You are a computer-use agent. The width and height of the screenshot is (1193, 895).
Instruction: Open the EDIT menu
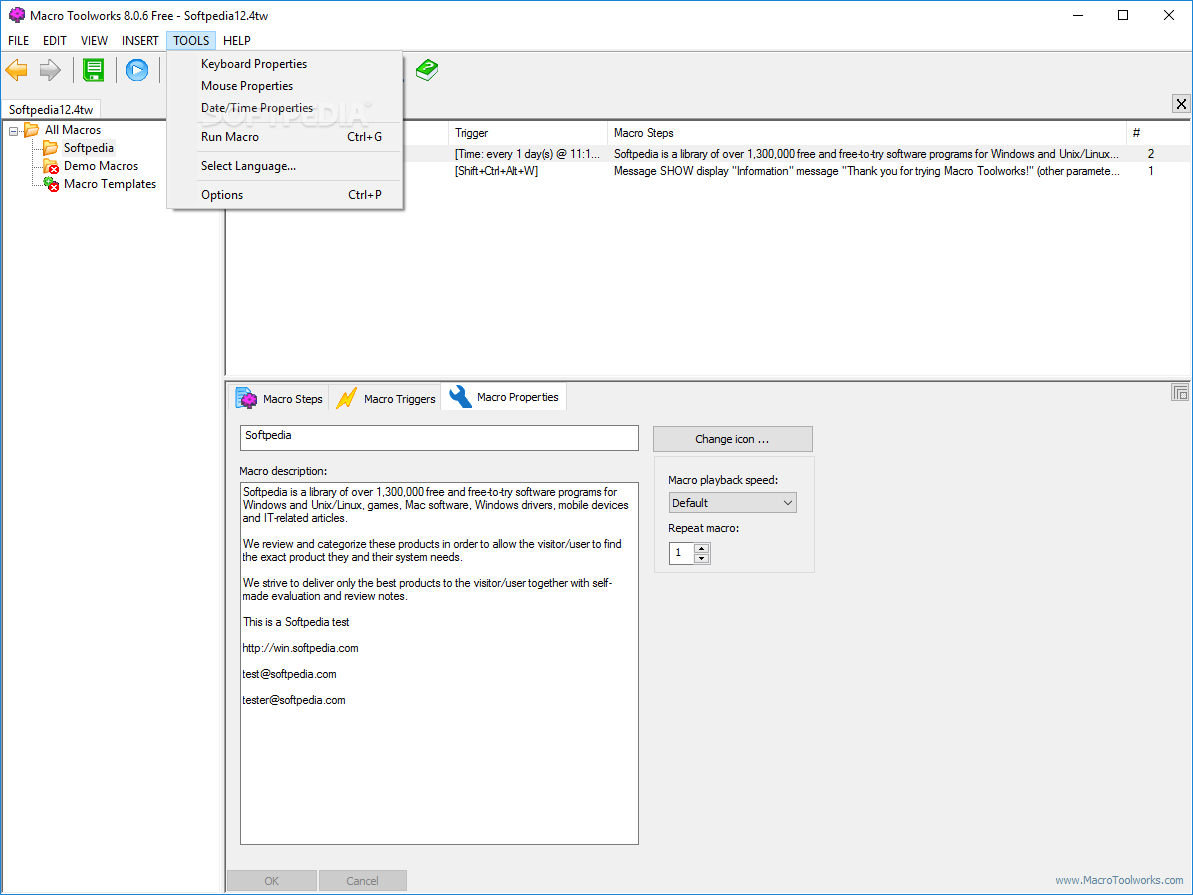click(55, 40)
